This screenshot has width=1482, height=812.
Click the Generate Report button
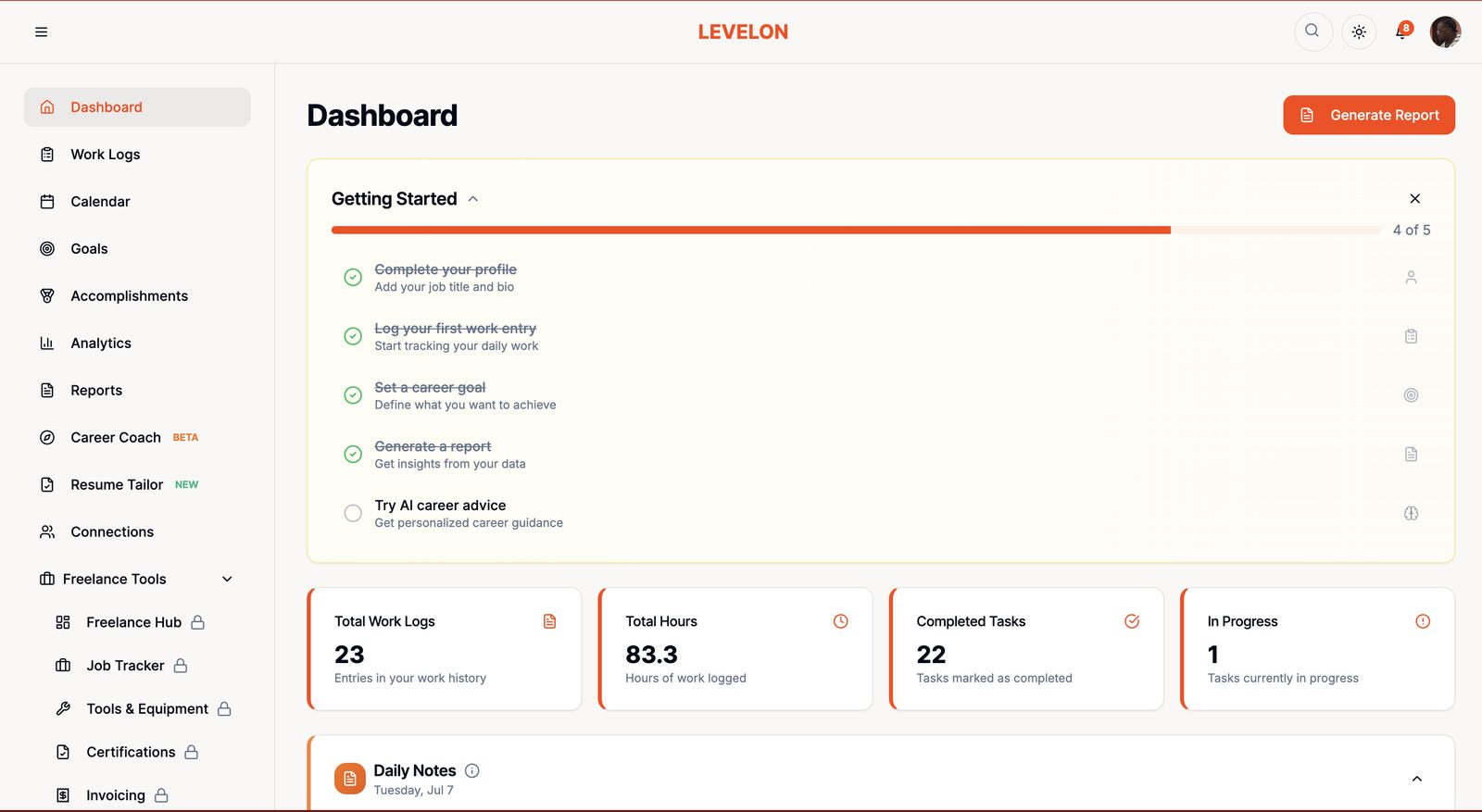point(1369,115)
